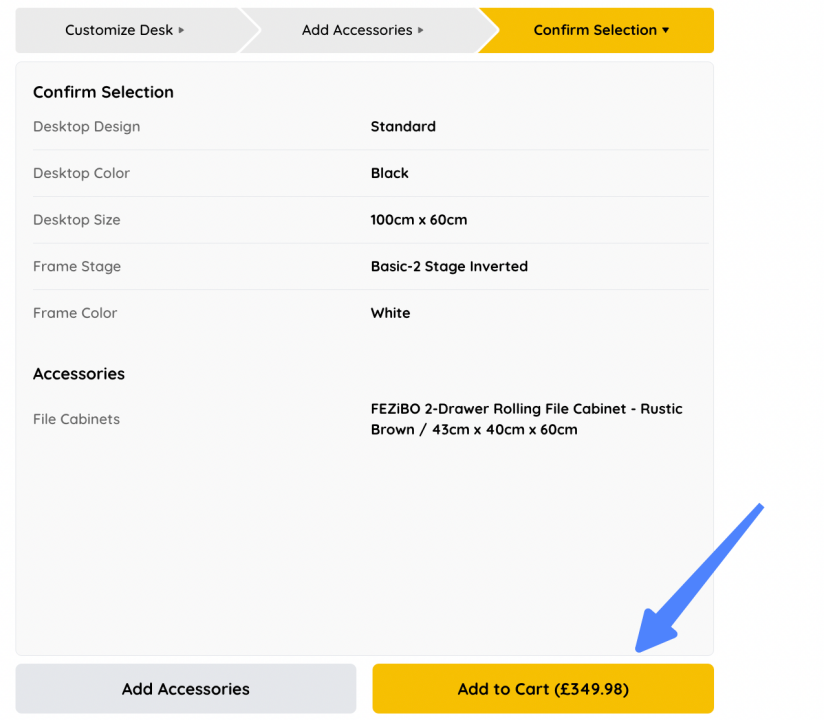The height and width of the screenshot is (720, 824).
Task: Click the Desktop Design row label
Action: click(x=86, y=127)
